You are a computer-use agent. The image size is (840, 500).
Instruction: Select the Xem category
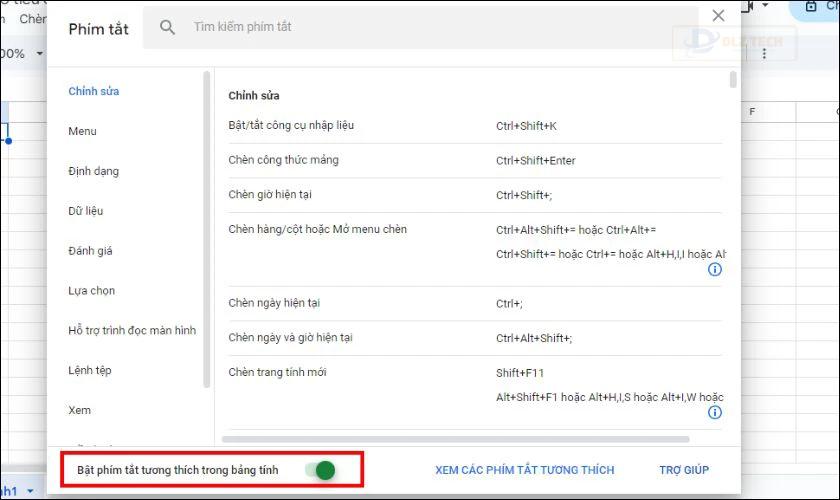pyautogui.click(x=79, y=410)
